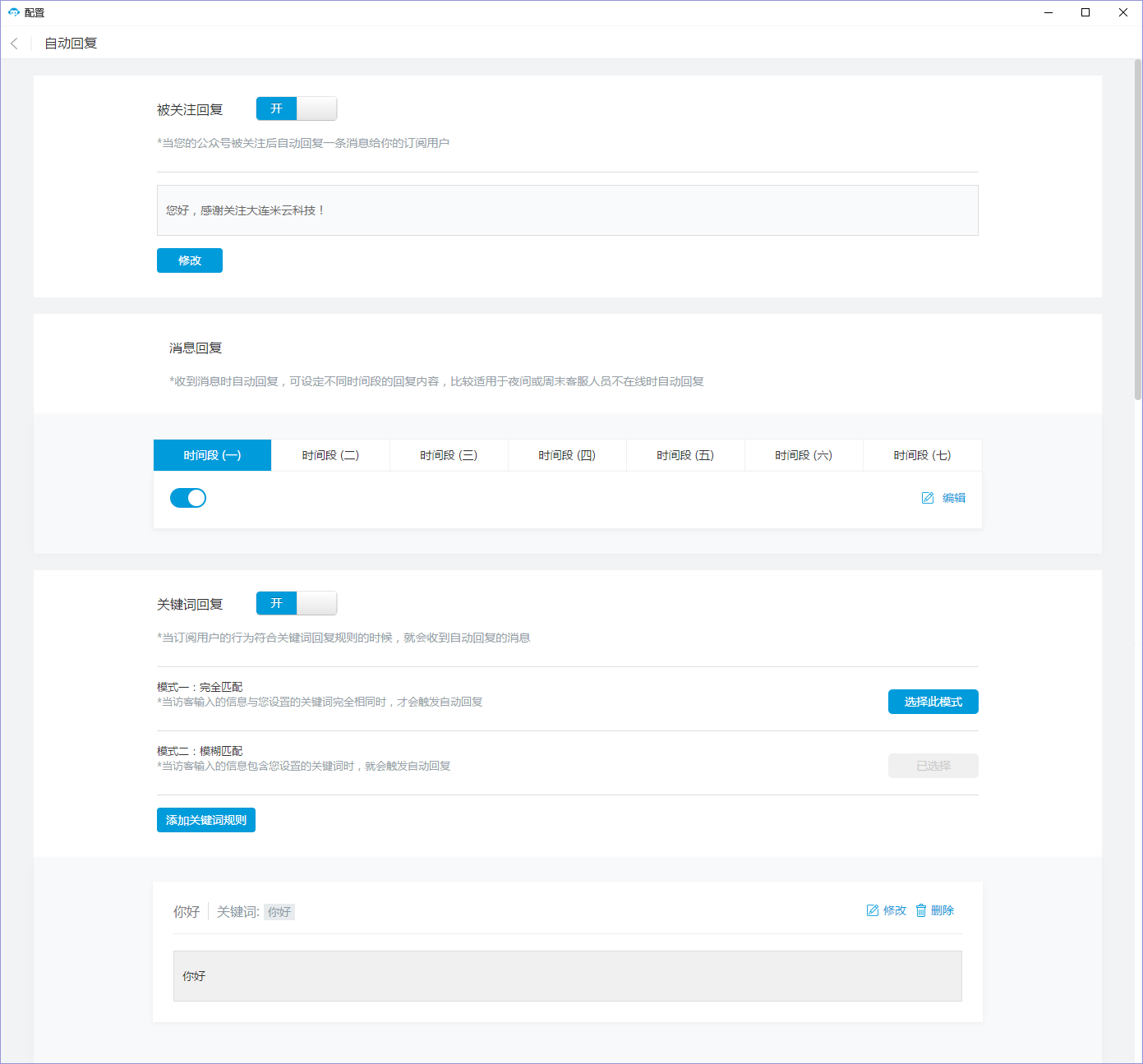Click the 编辑 pencil icon in time period panel
Screen dimensions: 1143x1064
pyautogui.click(x=928, y=498)
